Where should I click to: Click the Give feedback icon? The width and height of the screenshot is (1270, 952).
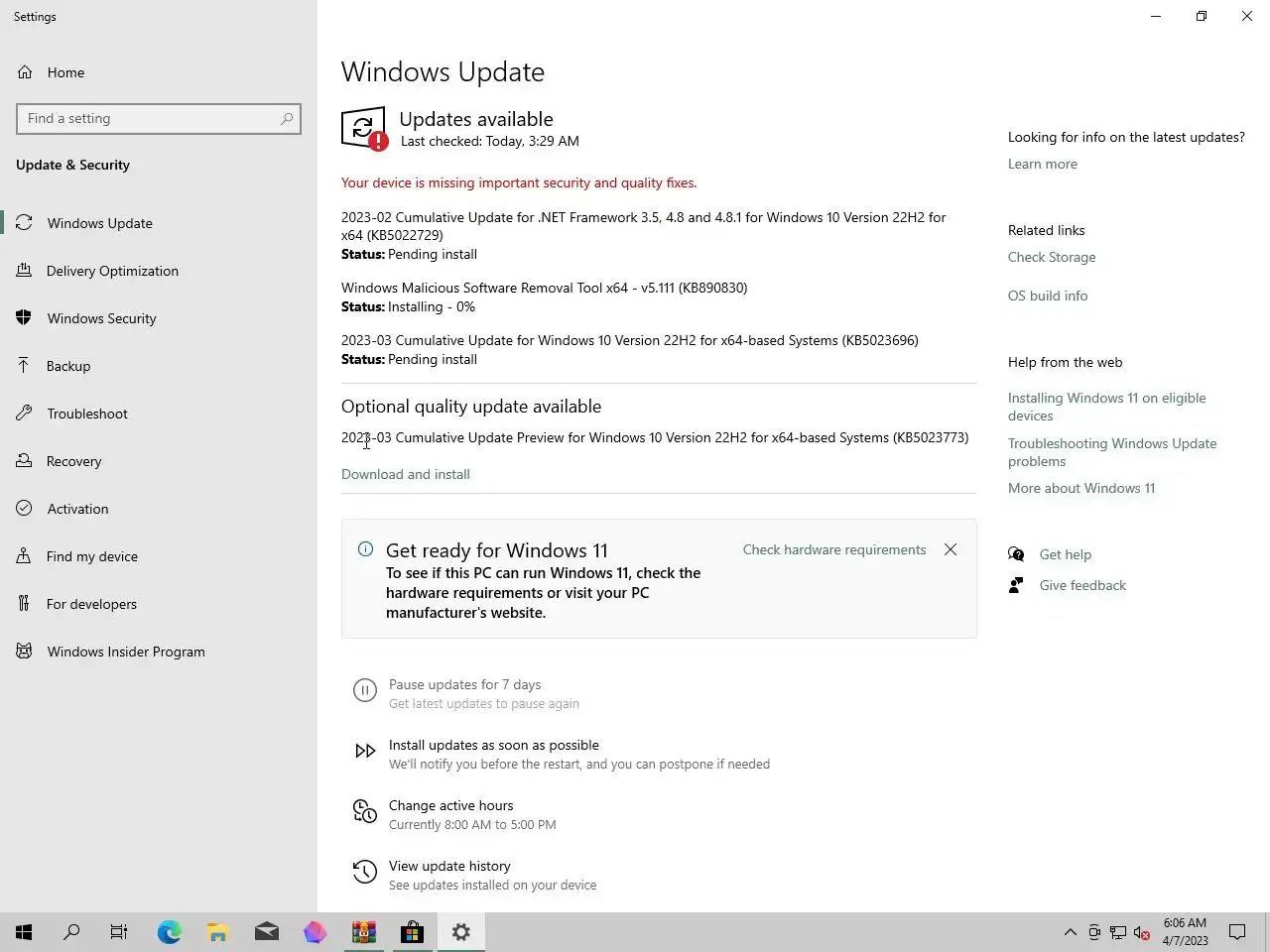click(1016, 585)
